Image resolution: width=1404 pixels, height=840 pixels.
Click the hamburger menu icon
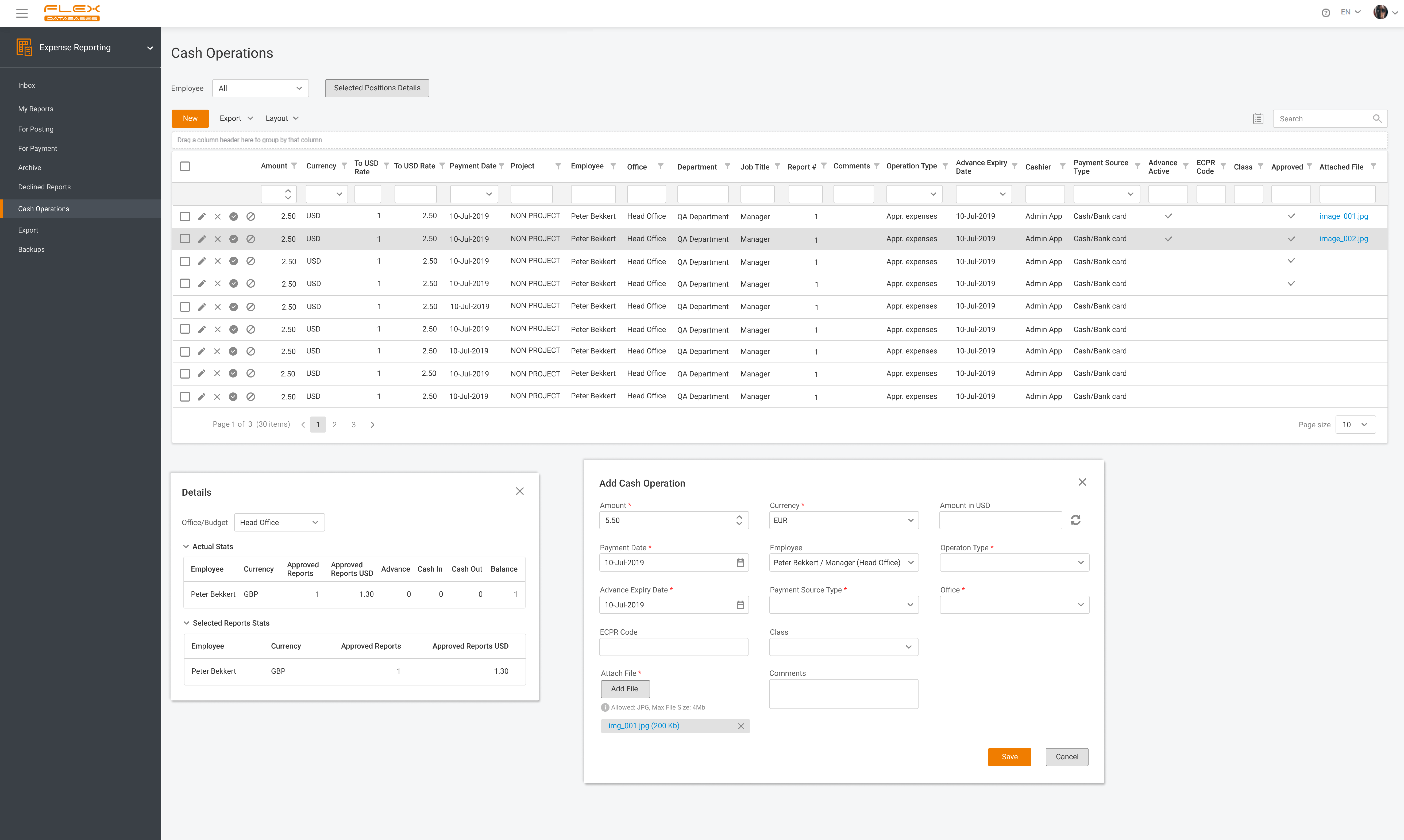click(x=21, y=13)
